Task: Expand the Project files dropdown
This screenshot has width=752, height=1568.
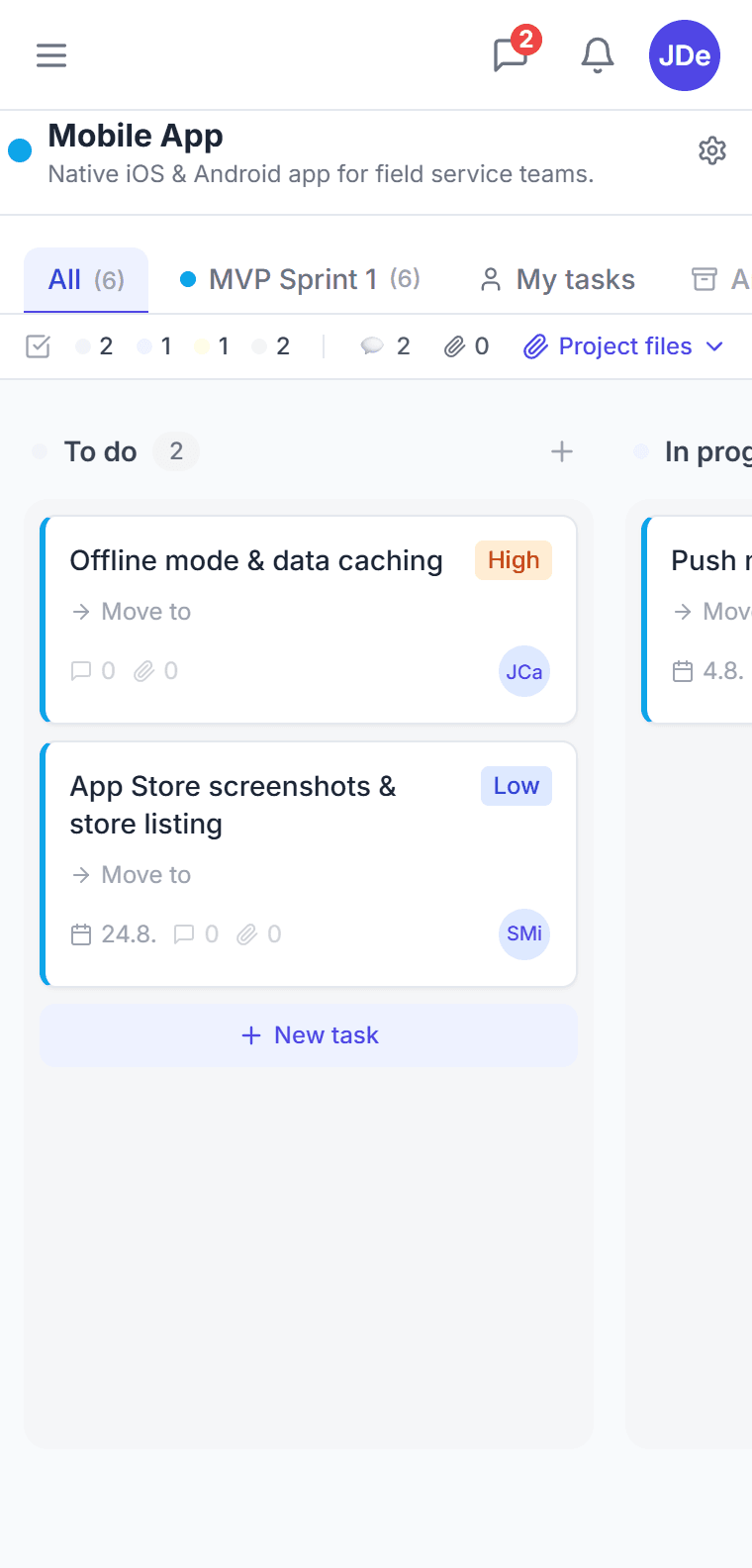Action: (624, 346)
